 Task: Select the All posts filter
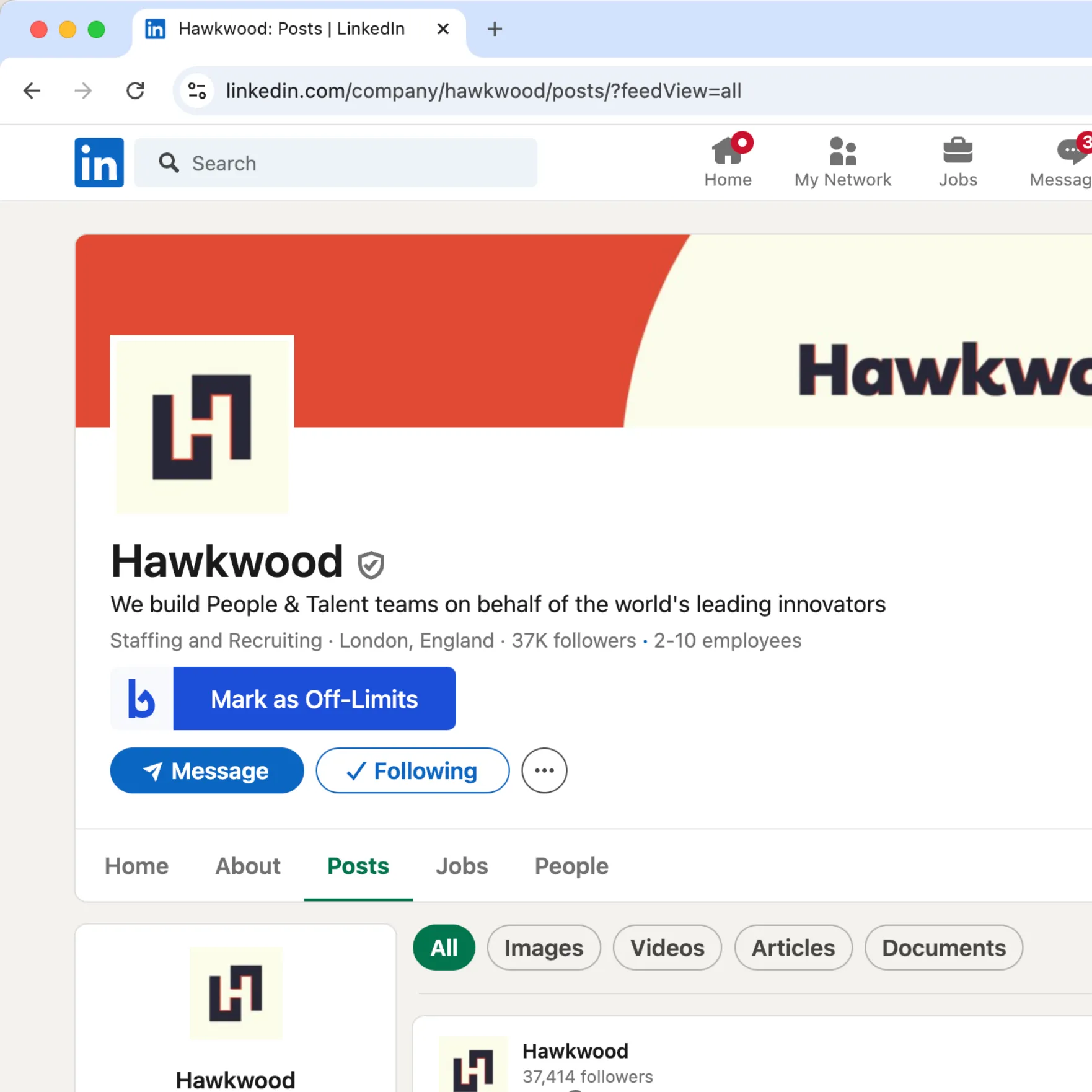[444, 948]
